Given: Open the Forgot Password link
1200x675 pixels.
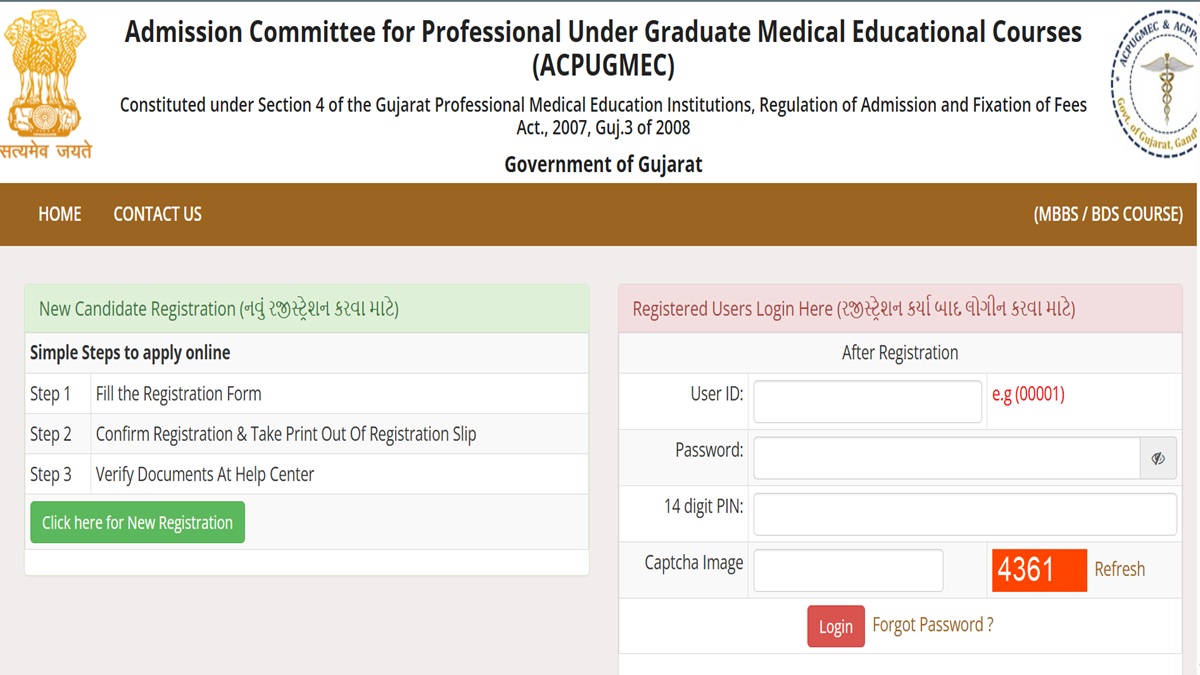Looking at the screenshot, I should (x=932, y=625).
